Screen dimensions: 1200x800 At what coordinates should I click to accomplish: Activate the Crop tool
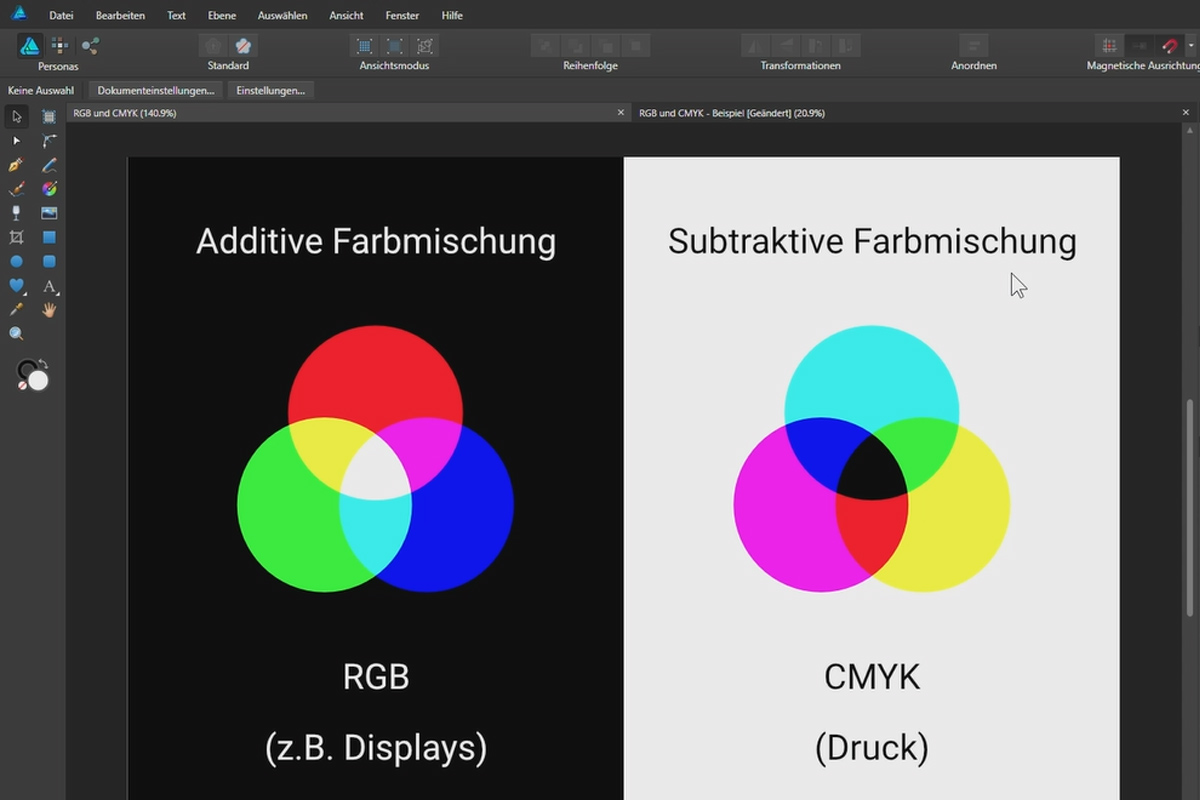click(15, 237)
